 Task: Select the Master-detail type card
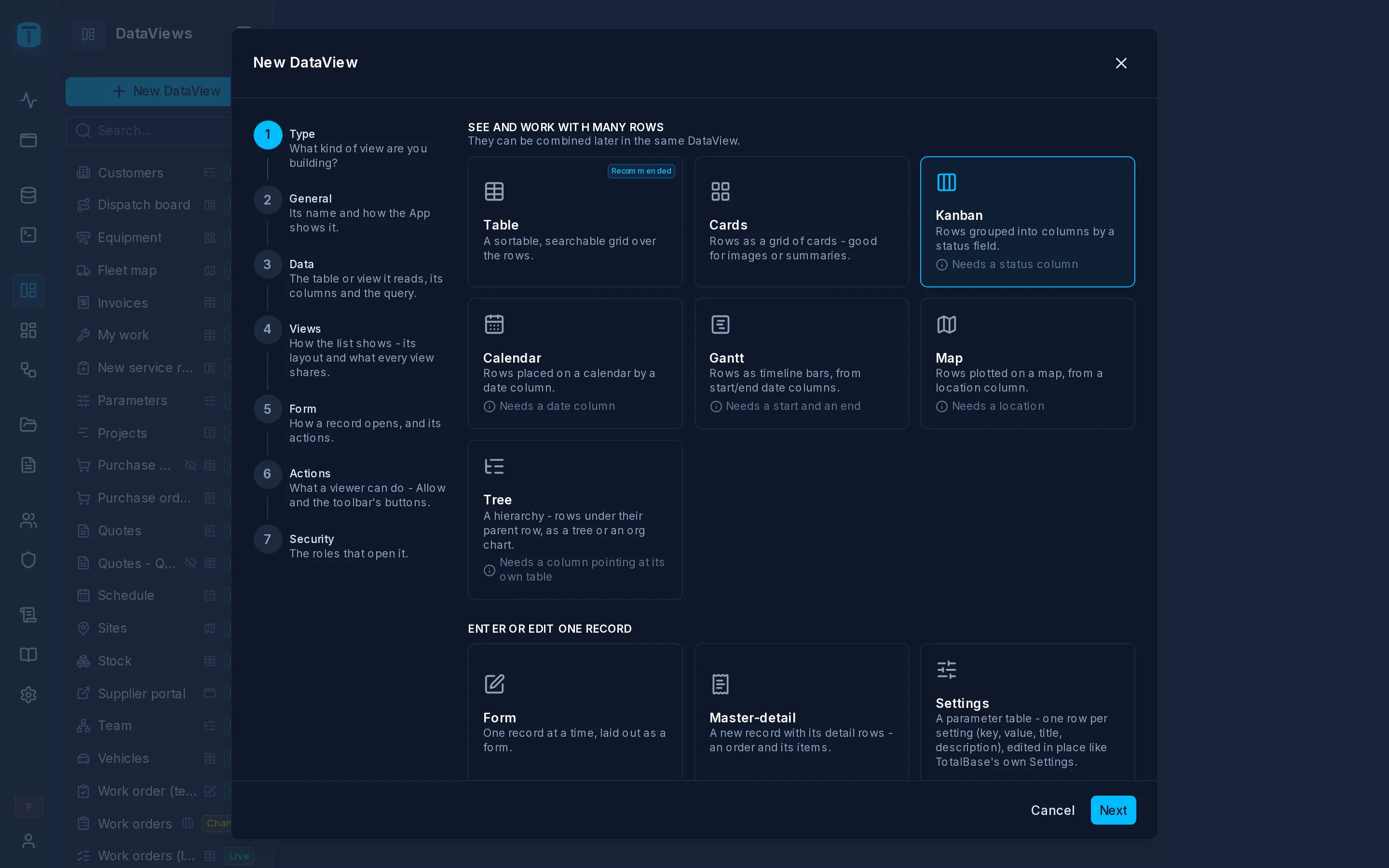click(801, 712)
